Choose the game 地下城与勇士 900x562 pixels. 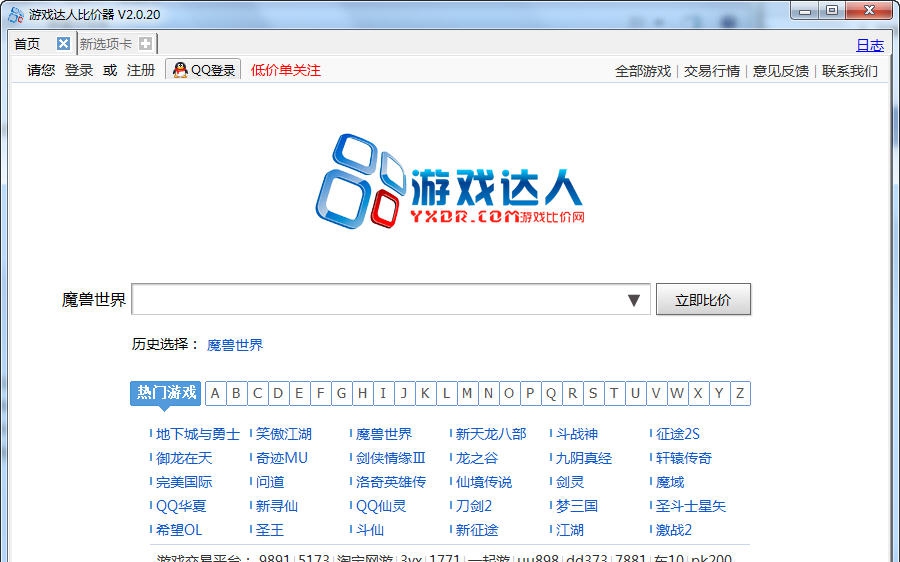click(x=198, y=434)
